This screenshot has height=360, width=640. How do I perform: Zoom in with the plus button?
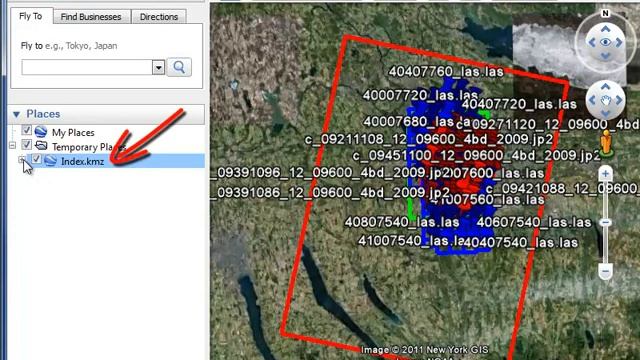click(605, 174)
